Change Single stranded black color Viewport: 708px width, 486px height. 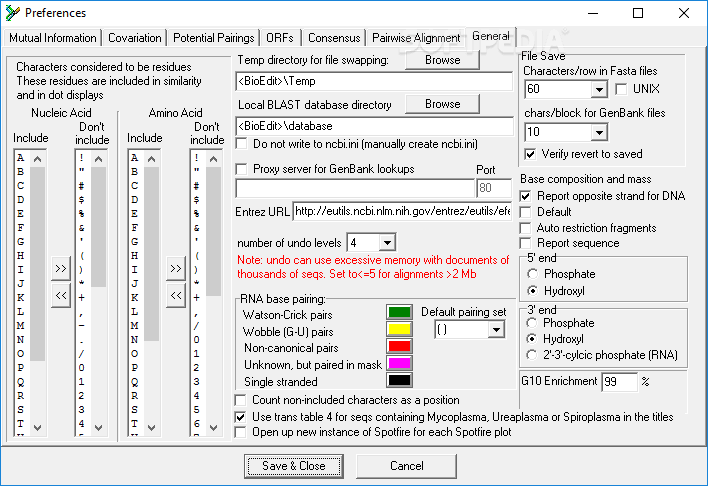tap(400, 380)
